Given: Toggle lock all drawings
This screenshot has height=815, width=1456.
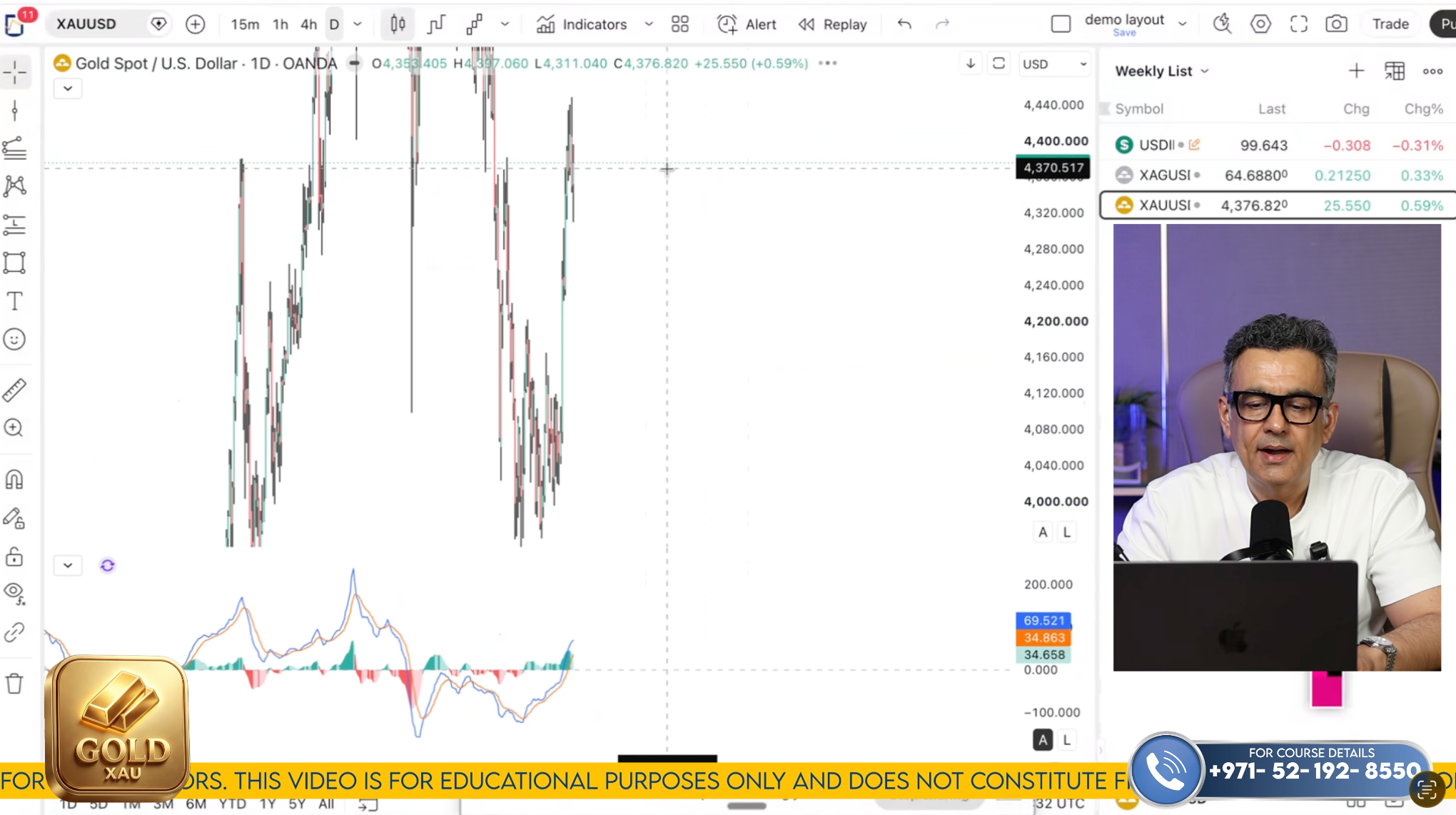Looking at the screenshot, I should [14, 556].
